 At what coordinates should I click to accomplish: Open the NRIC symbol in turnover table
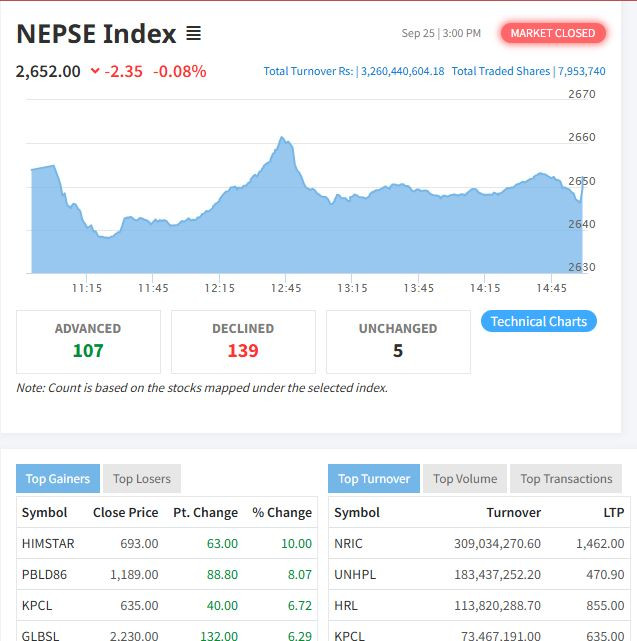coord(350,543)
